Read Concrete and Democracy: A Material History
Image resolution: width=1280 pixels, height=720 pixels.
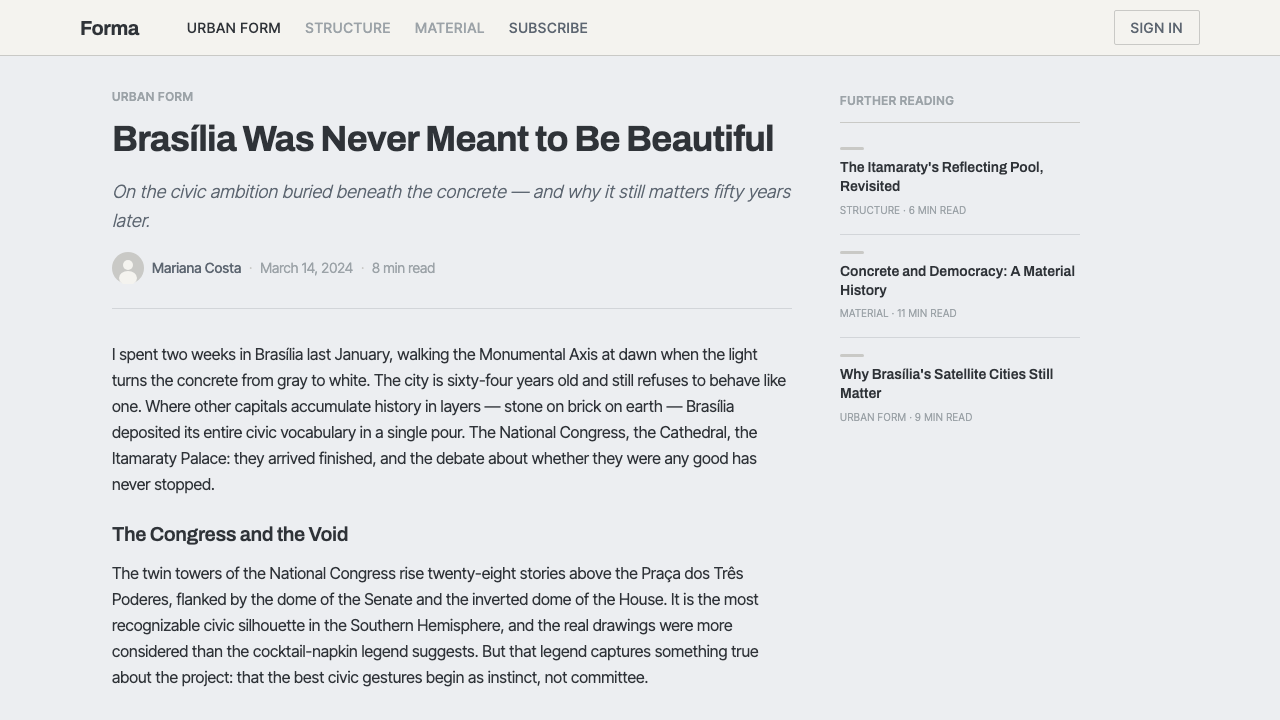(957, 281)
